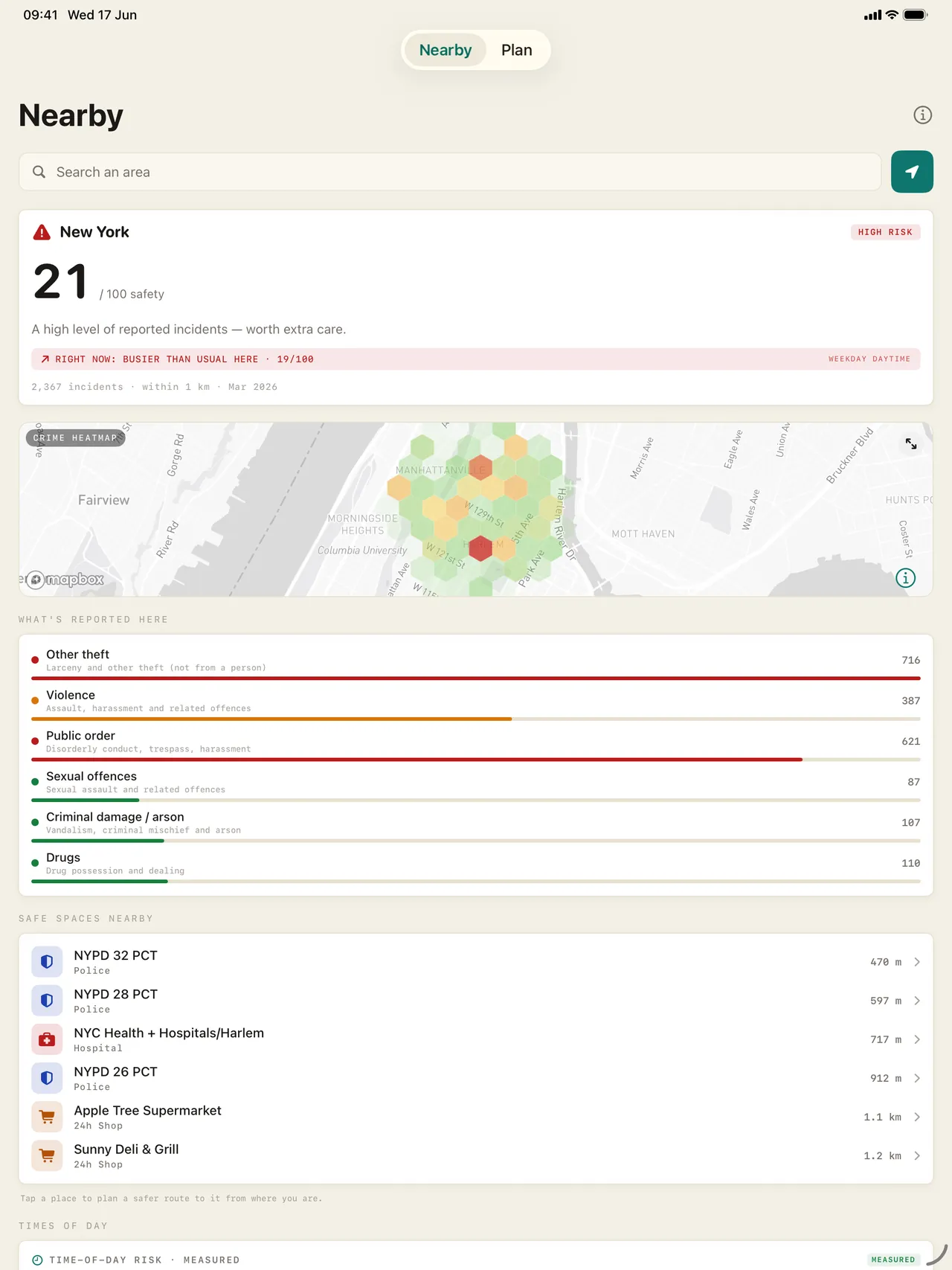Tap the red warning triangle icon
The width and height of the screenshot is (952, 1270).
(42, 232)
